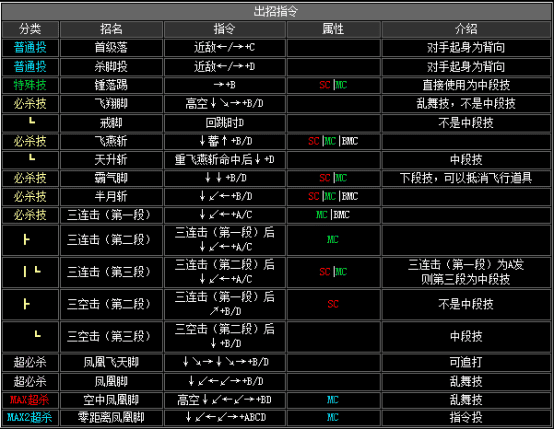The width and height of the screenshot is (554, 430).
Task: Click SC|MC|BMC attribute in 飞燕斩 row
Action: tap(333, 141)
